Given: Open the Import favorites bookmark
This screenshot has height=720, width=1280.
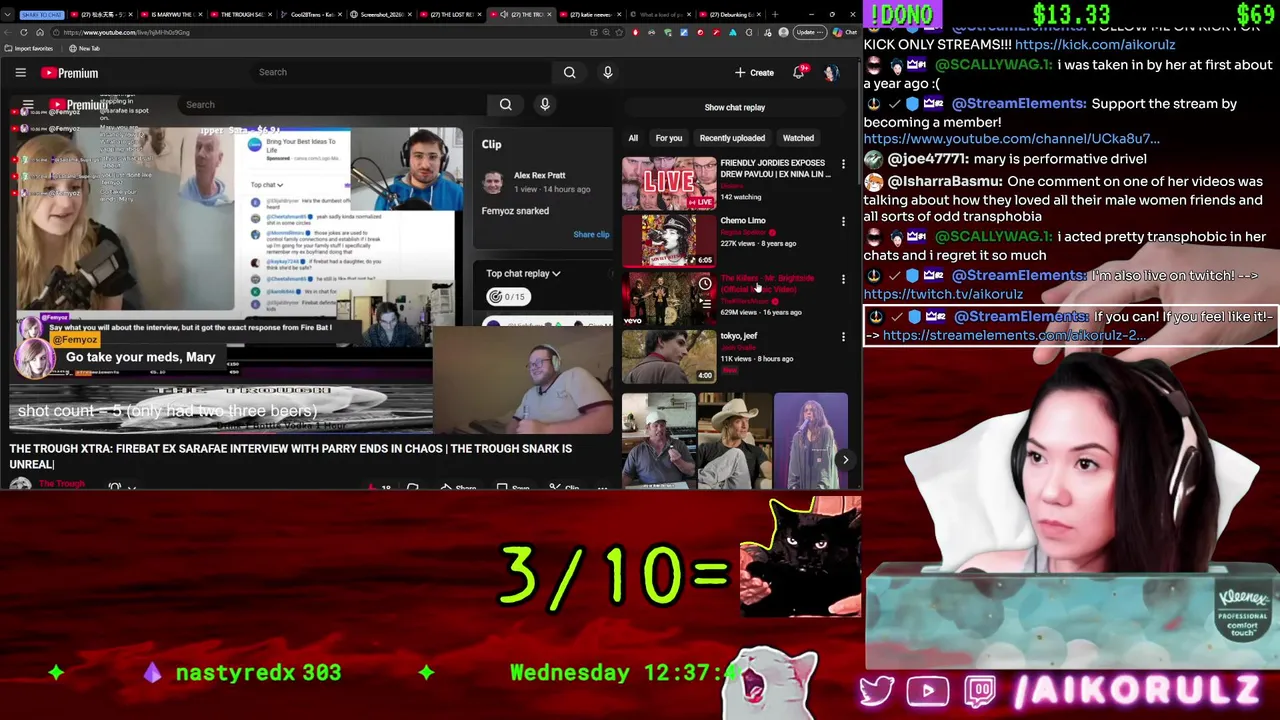Looking at the screenshot, I should (x=28, y=48).
